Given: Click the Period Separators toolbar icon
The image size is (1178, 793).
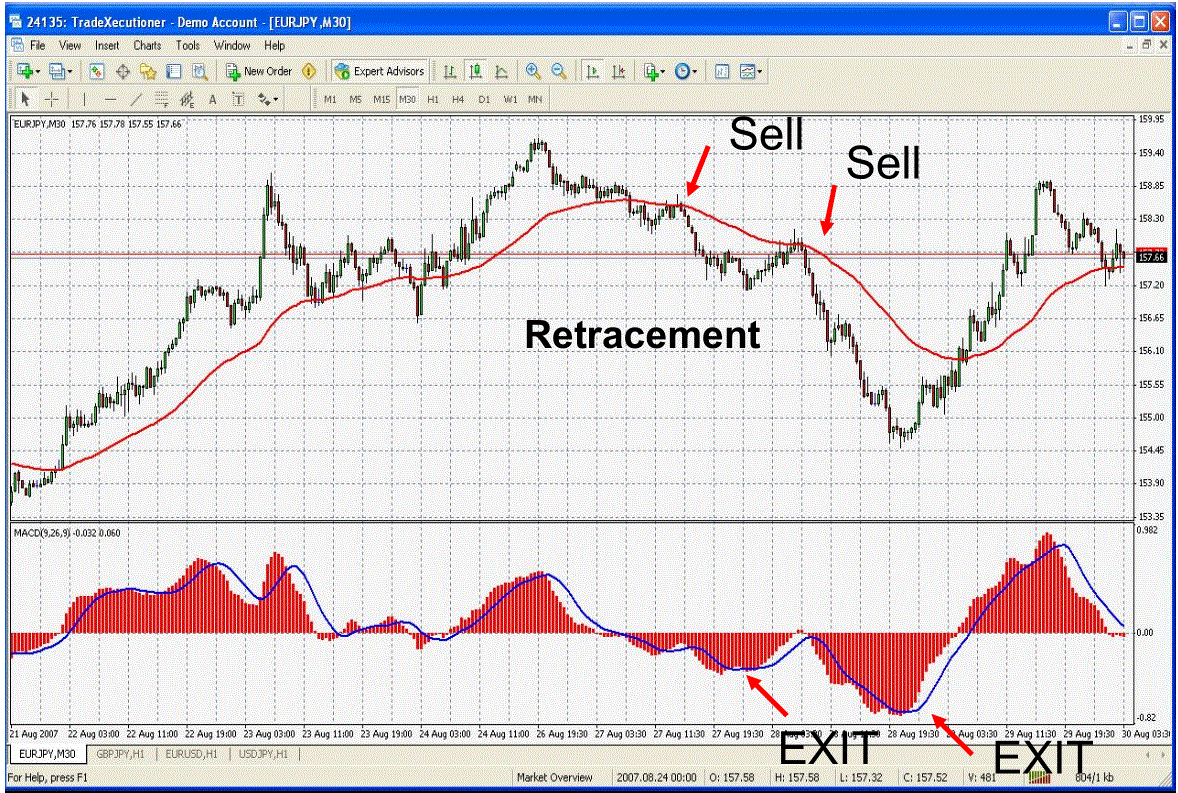Looking at the screenshot, I should [721, 71].
